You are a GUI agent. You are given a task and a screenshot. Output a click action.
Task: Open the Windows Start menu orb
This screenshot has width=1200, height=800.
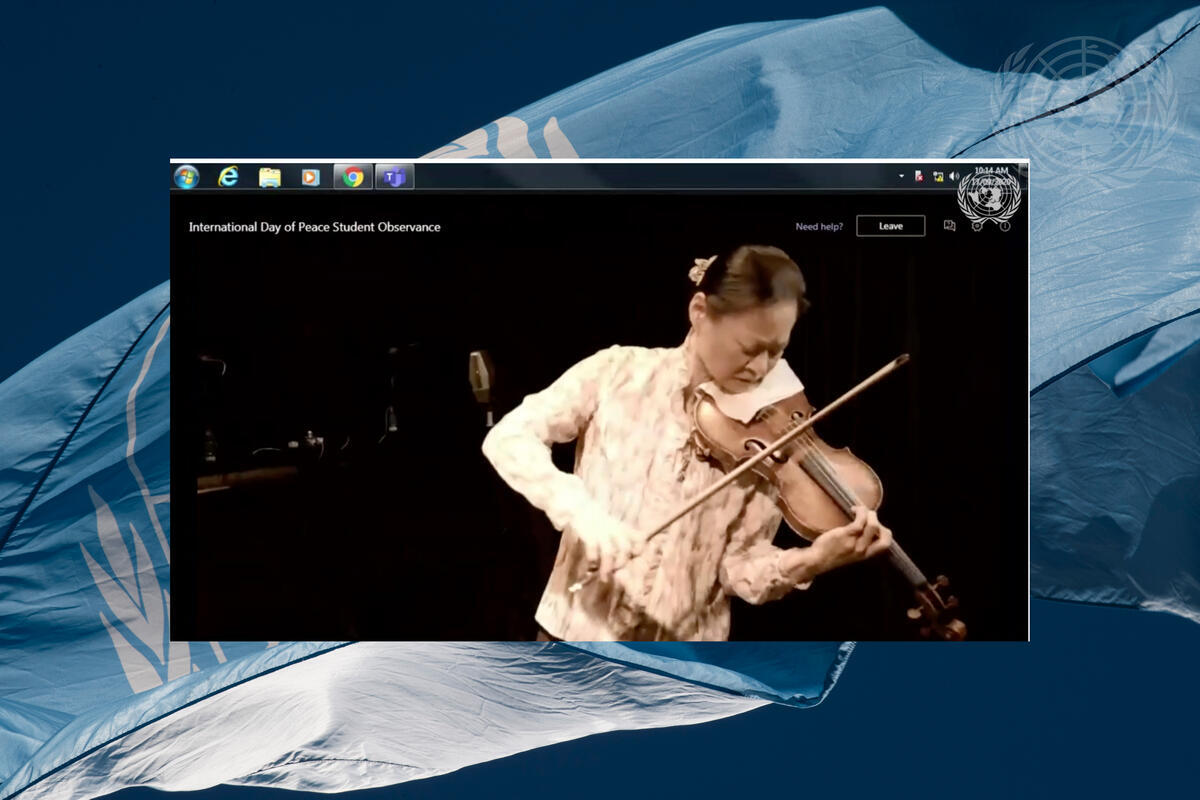[186, 177]
